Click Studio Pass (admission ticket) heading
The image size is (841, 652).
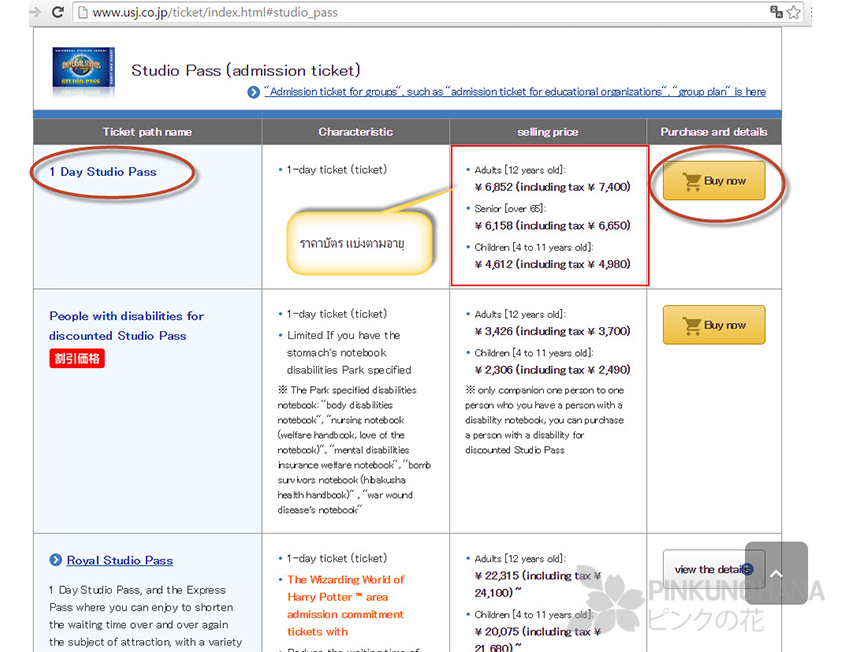coord(246,70)
